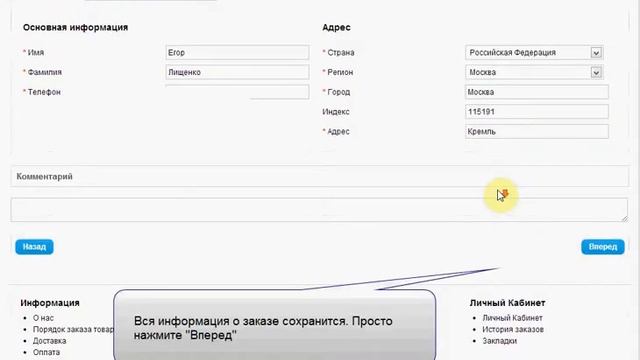Open the Регион dropdown showing Москва
Viewport: 640px width, 360px height.
(x=534, y=72)
